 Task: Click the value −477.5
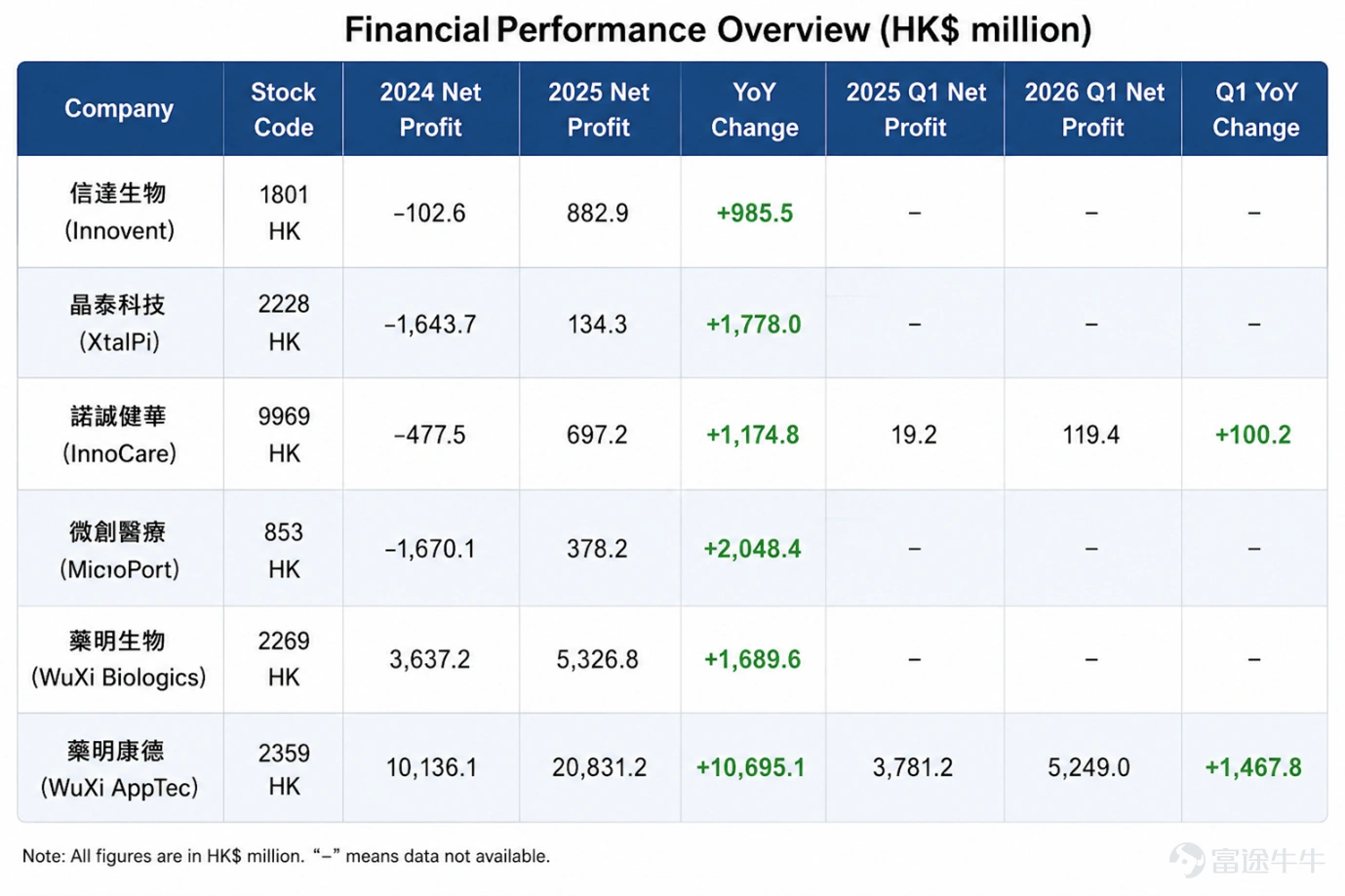(429, 434)
